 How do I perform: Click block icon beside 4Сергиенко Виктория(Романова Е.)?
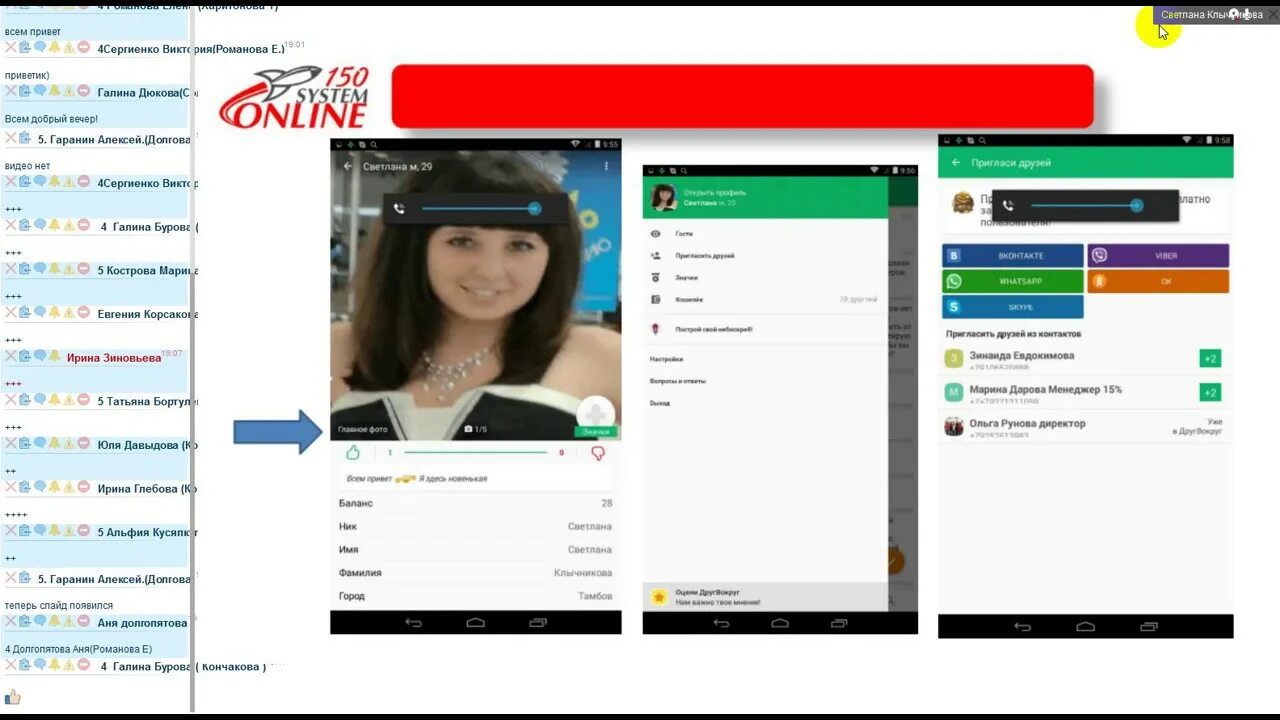(84, 47)
